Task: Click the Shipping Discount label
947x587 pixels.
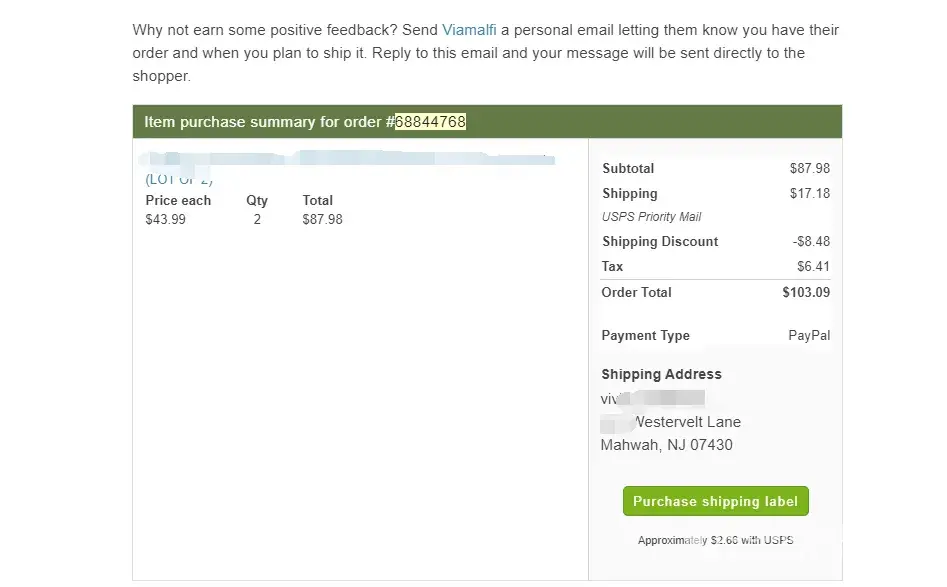Action: pyautogui.click(x=660, y=242)
